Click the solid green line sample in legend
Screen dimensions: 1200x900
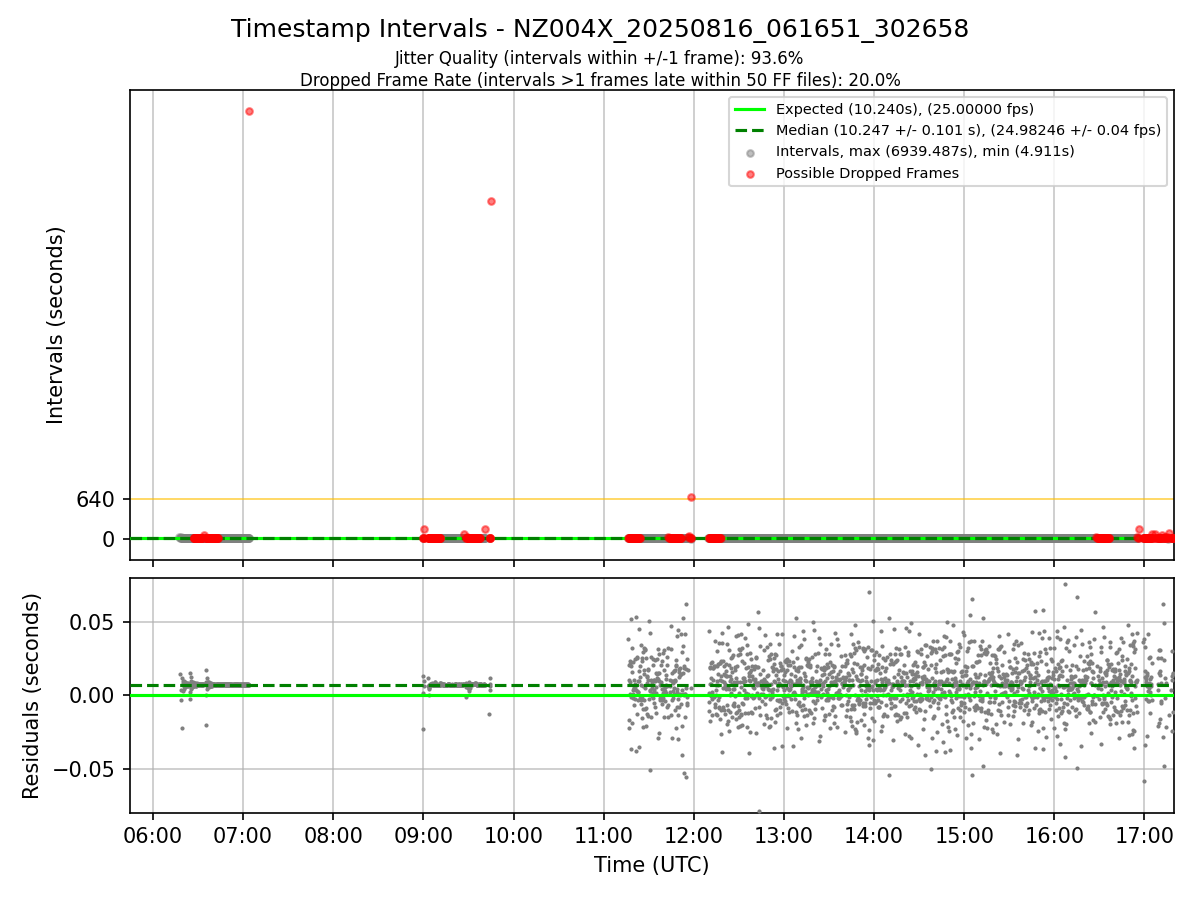click(750, 110)
